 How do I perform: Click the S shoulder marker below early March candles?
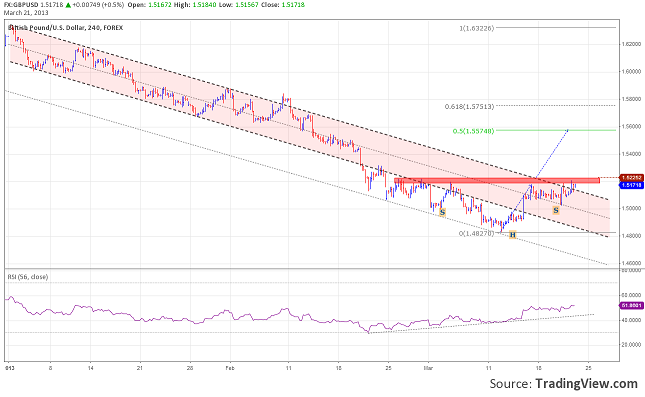pyautogui.click(x=442, y=212)
